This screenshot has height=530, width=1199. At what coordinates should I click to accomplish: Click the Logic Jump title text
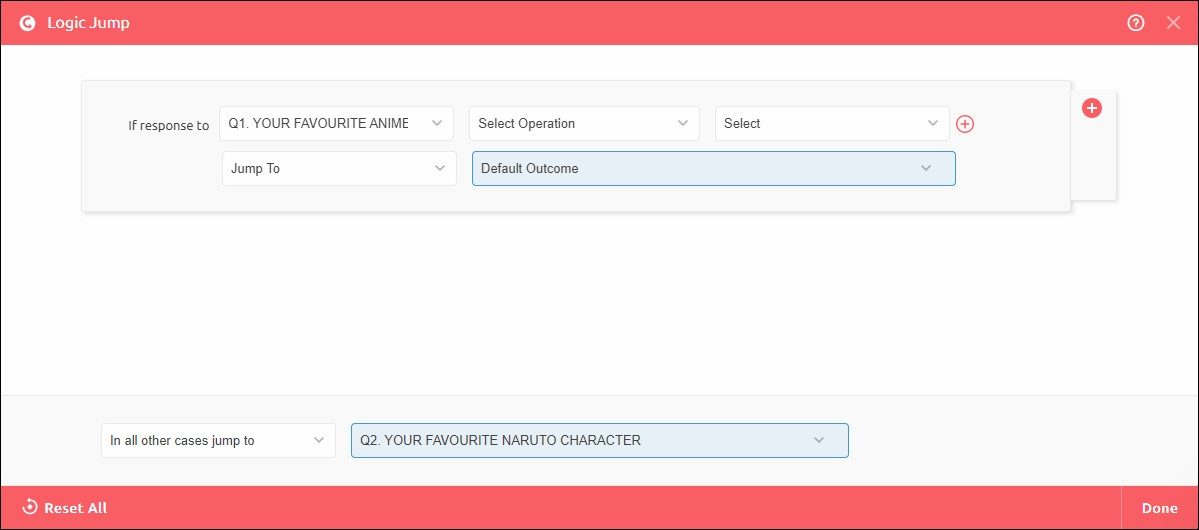[88, 23]
